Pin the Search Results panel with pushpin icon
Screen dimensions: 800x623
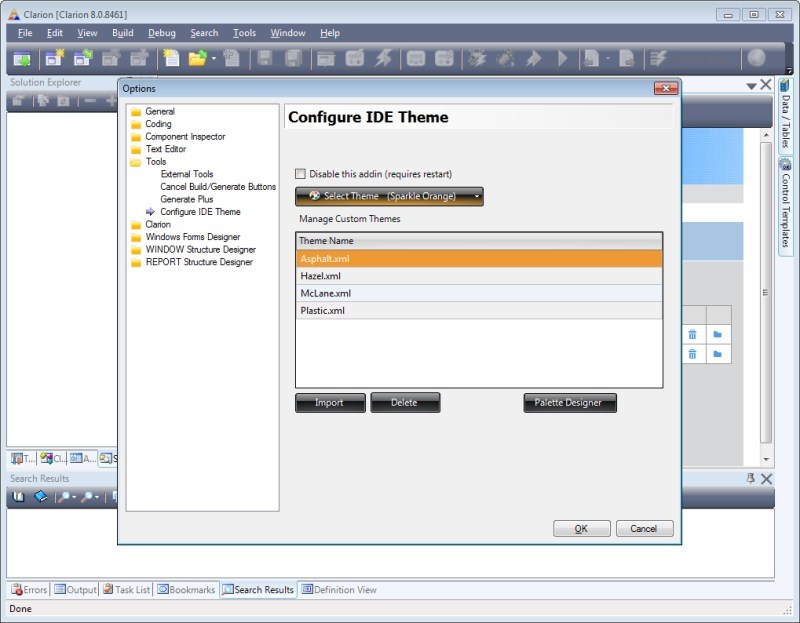[x=750, y=478]
